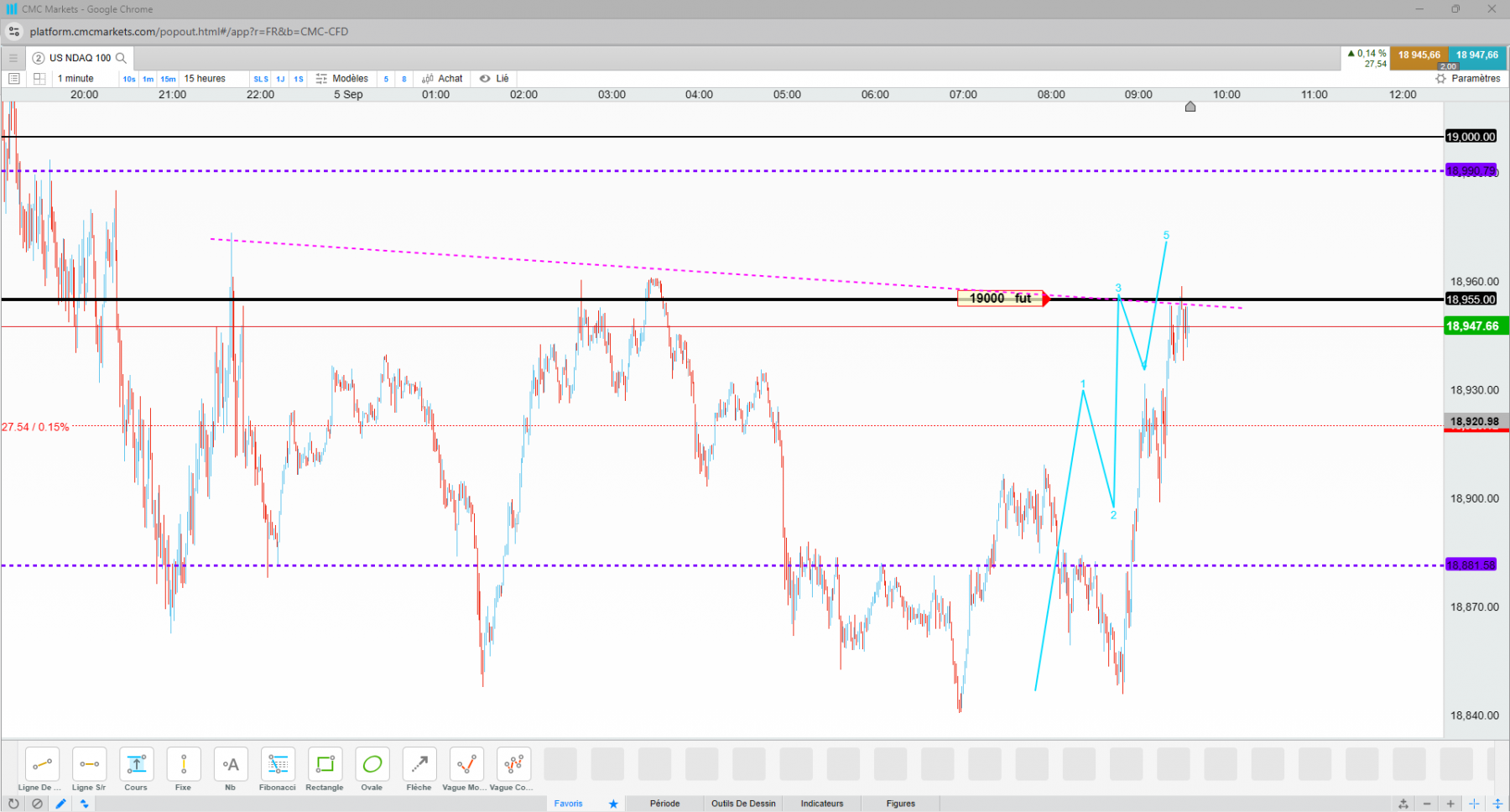Click the auto-scale chart icon bottom right

click(x=1403, y=804)
